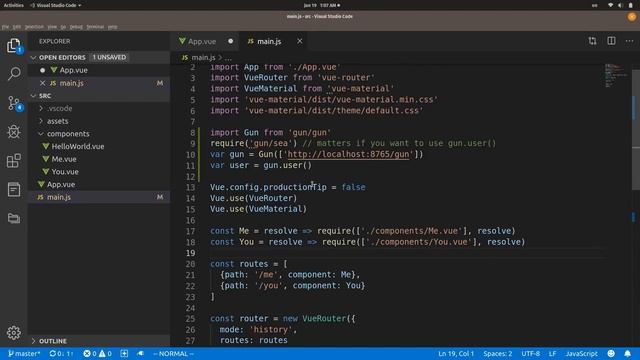640x360 pixels.
Task: Select App.vue in Open Editors list
Action: [73, 70]
